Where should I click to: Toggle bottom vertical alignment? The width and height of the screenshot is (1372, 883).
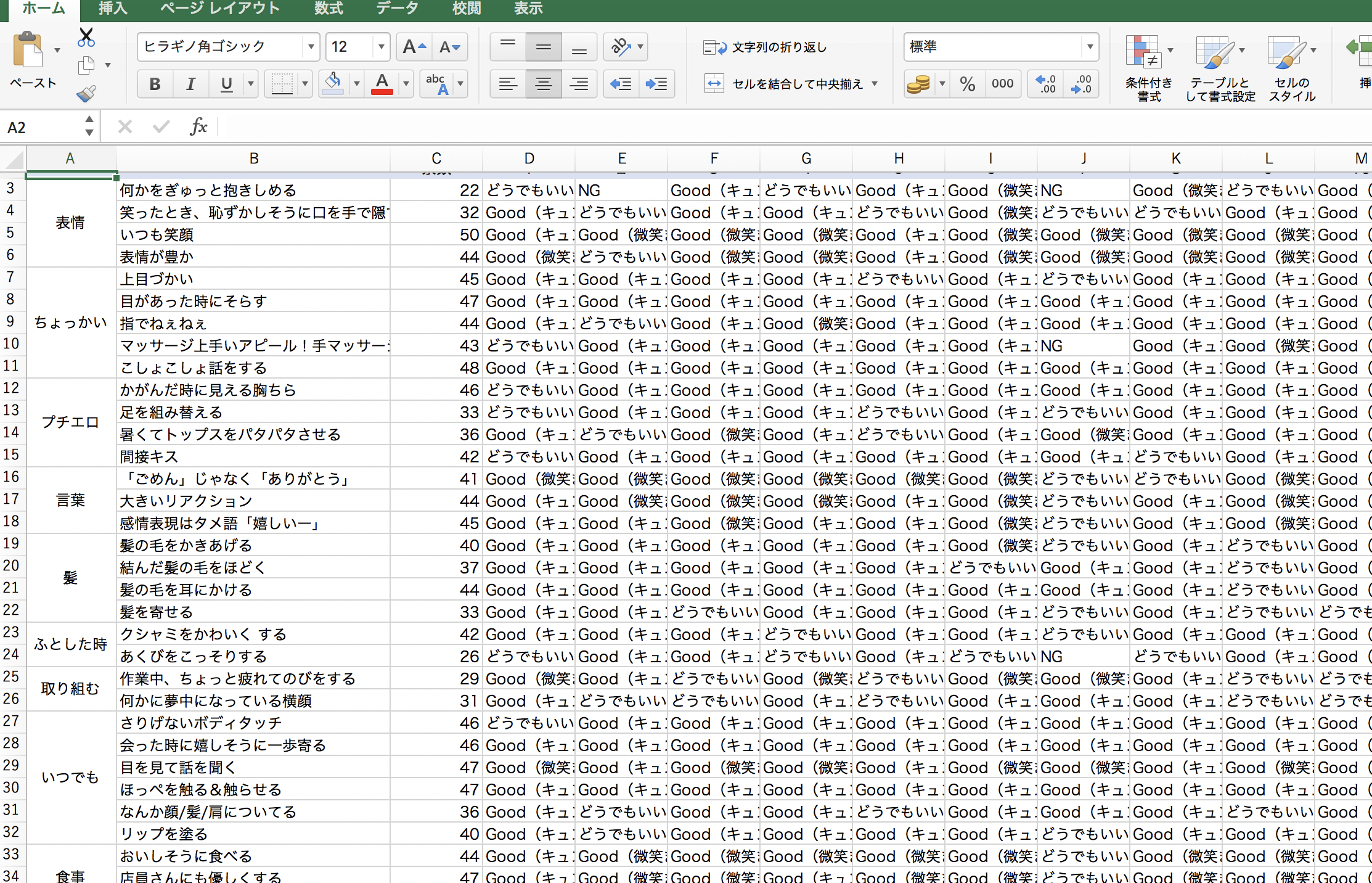click(579, 47)
